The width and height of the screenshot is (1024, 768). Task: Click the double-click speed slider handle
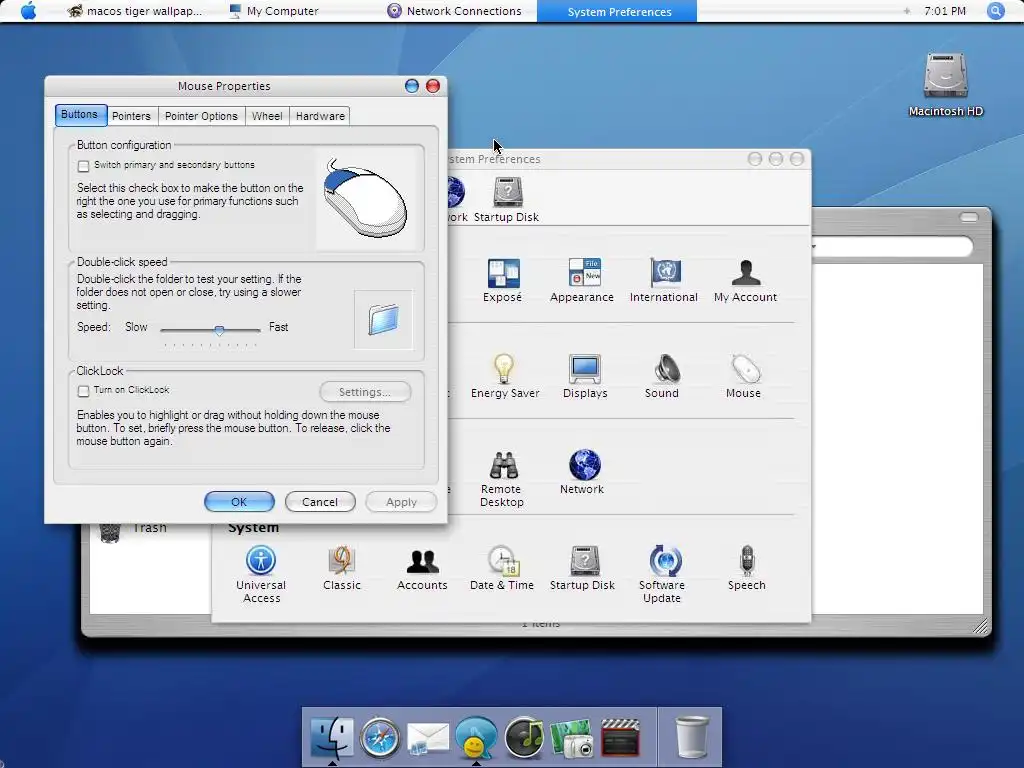click(x=219, y=330)
